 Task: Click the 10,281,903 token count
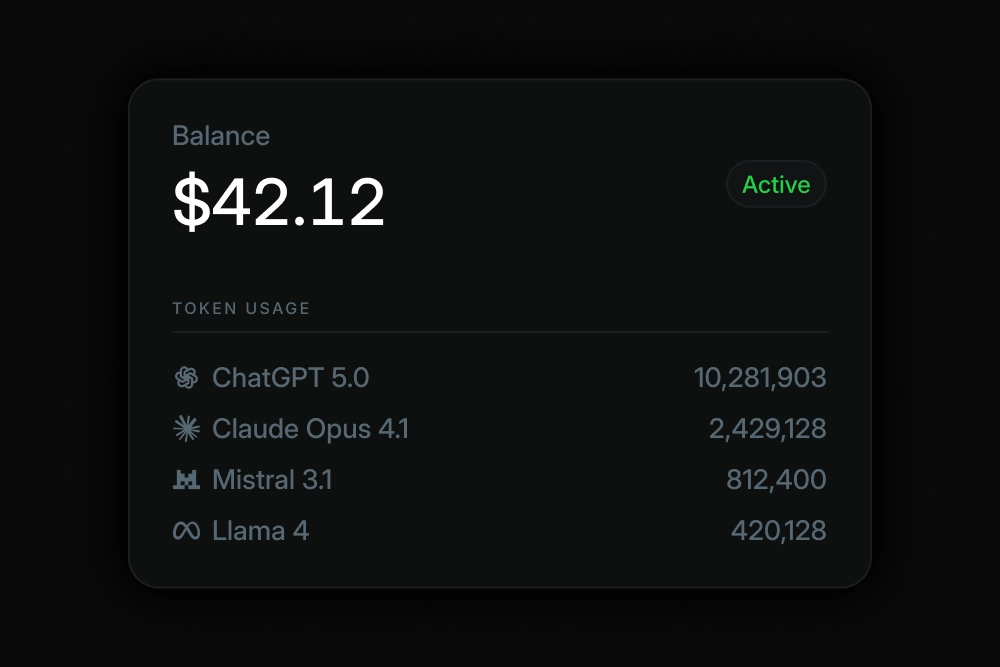(760, 378)
